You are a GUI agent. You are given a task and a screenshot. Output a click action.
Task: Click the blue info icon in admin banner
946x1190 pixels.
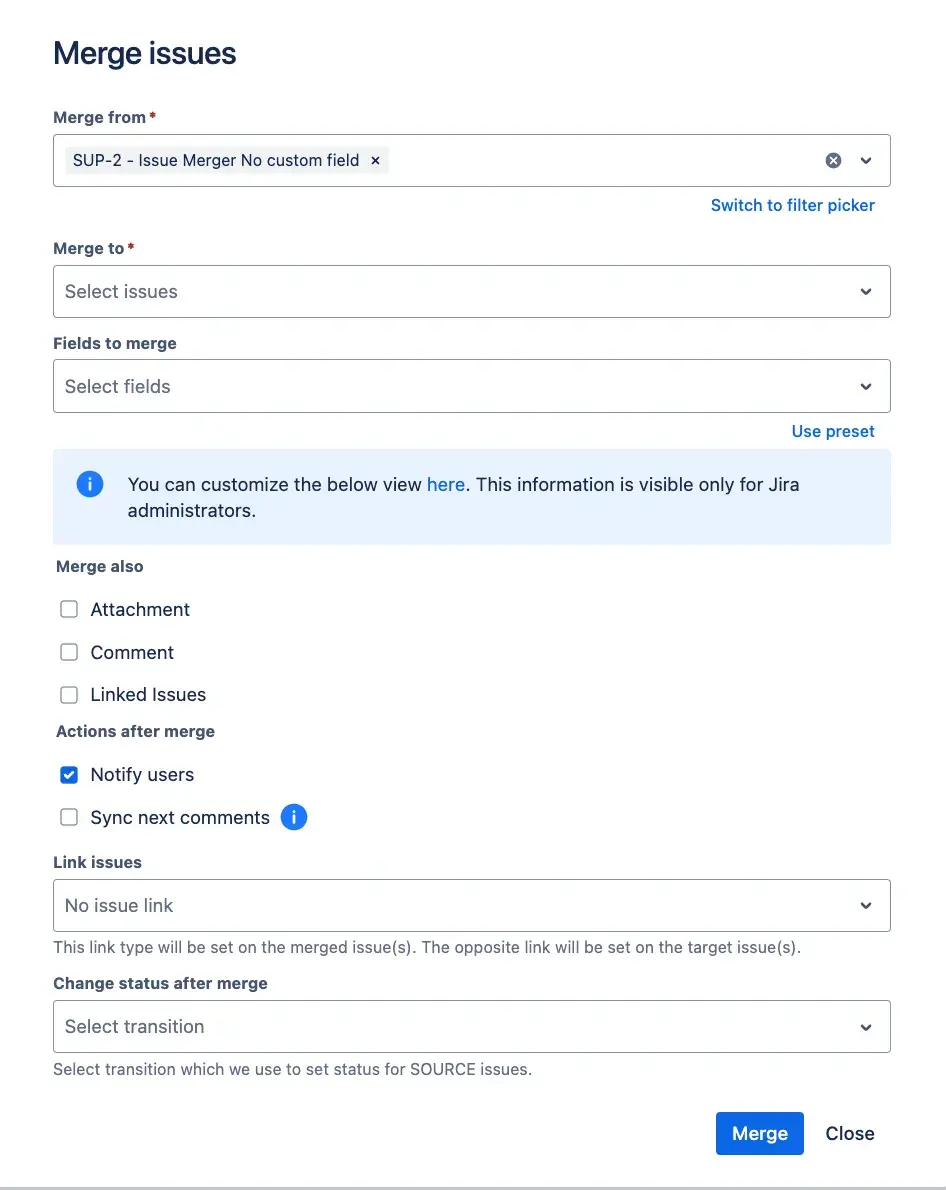point(90,485)
